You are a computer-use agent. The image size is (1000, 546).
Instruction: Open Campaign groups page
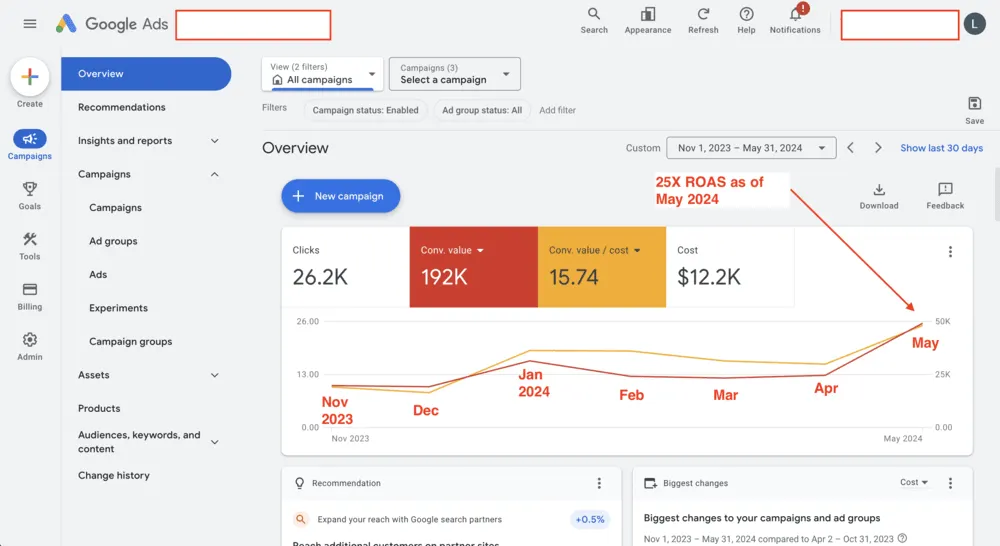pyautogui.click(x=130, y=342)
